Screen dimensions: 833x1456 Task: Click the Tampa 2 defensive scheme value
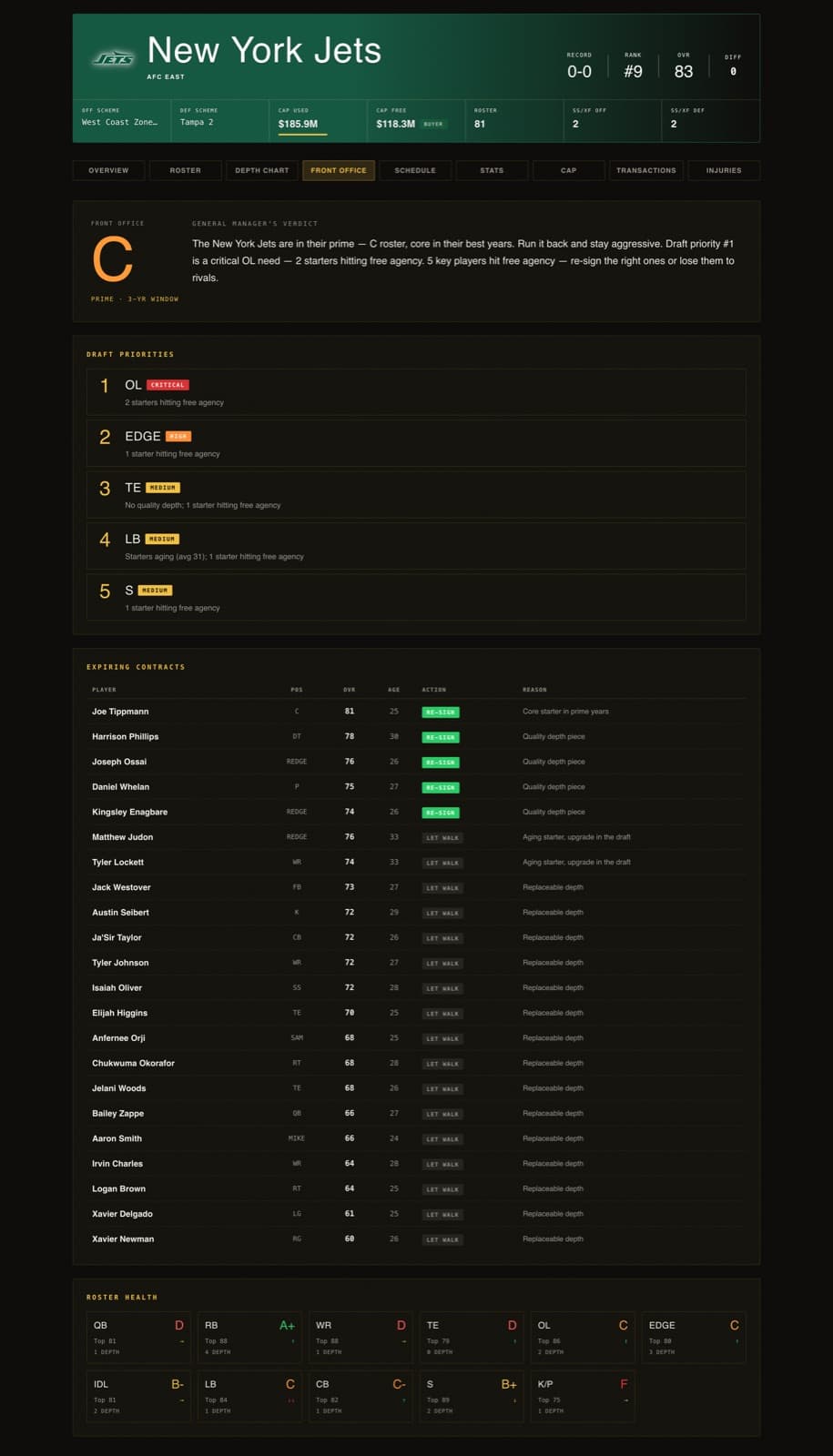click(x=197, y=122)
